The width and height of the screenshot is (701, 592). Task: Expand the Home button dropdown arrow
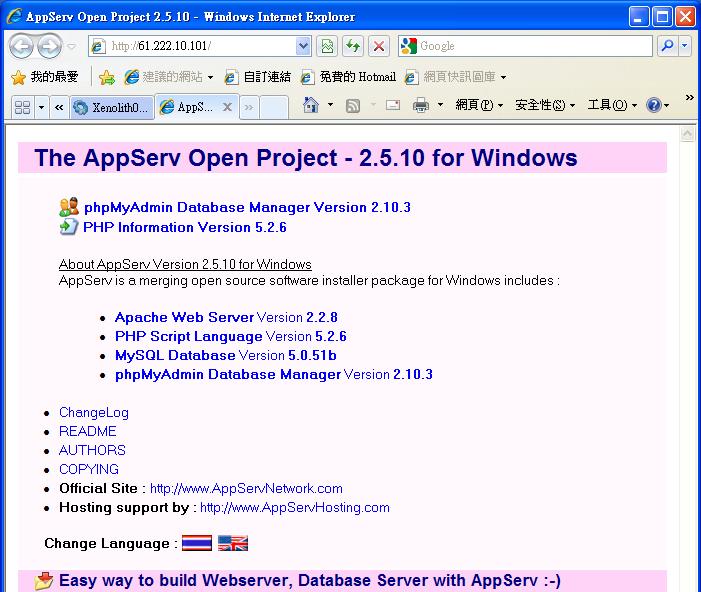point(330,105)
